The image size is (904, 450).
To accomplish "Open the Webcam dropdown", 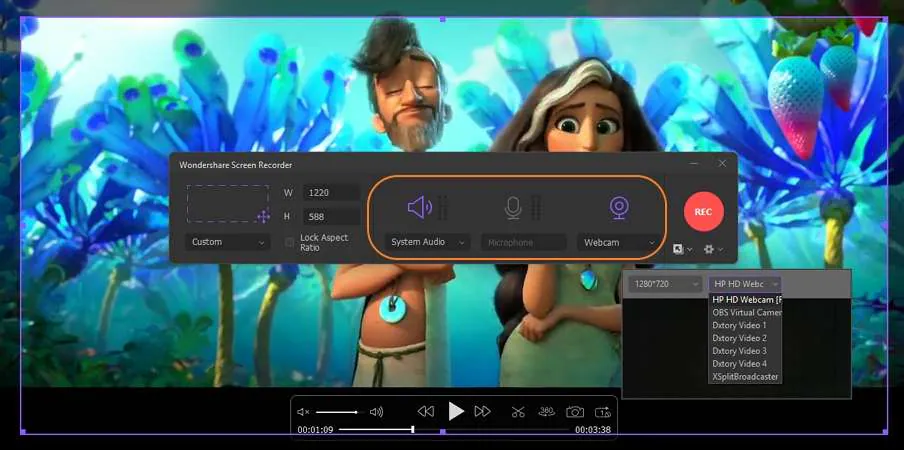I will click(620, 243).
